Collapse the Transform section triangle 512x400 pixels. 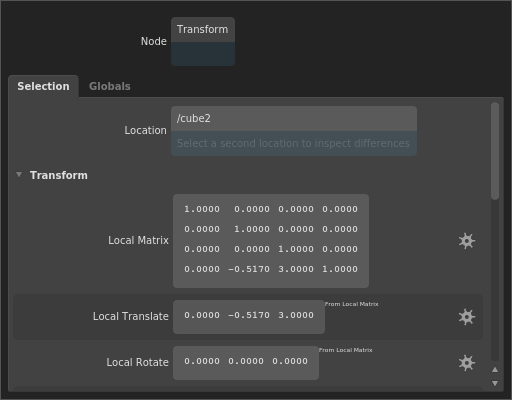(x=19, y=175)
